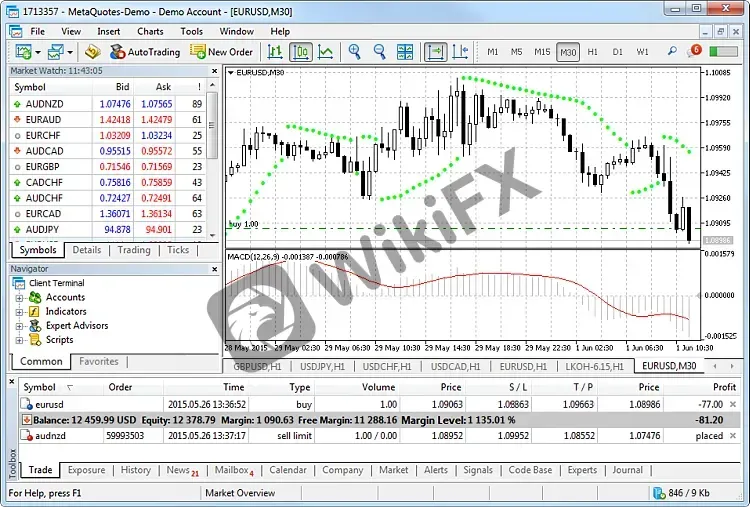
Task: Open the Profiles dropdown arrow
Action: [70, 52]
